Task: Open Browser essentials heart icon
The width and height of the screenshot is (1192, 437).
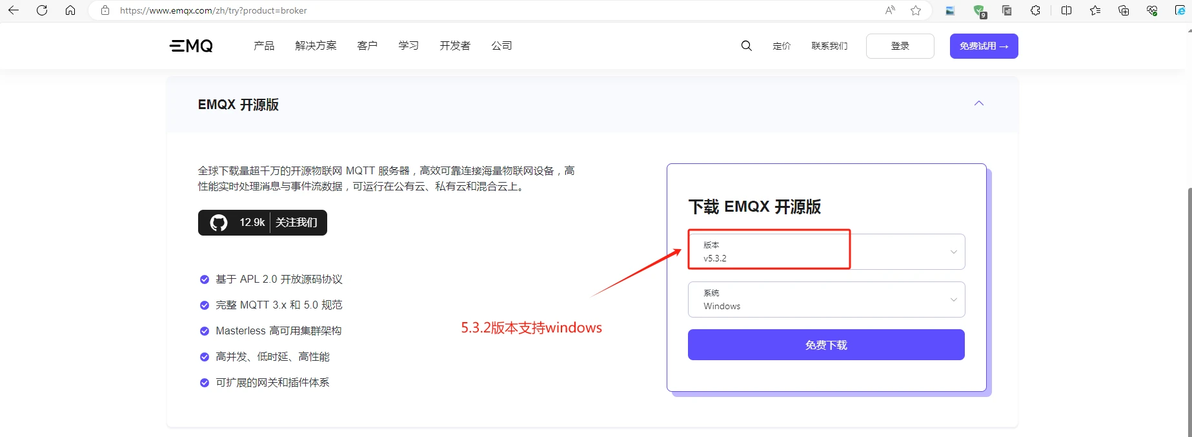Action: click(x=1153, y=11)
